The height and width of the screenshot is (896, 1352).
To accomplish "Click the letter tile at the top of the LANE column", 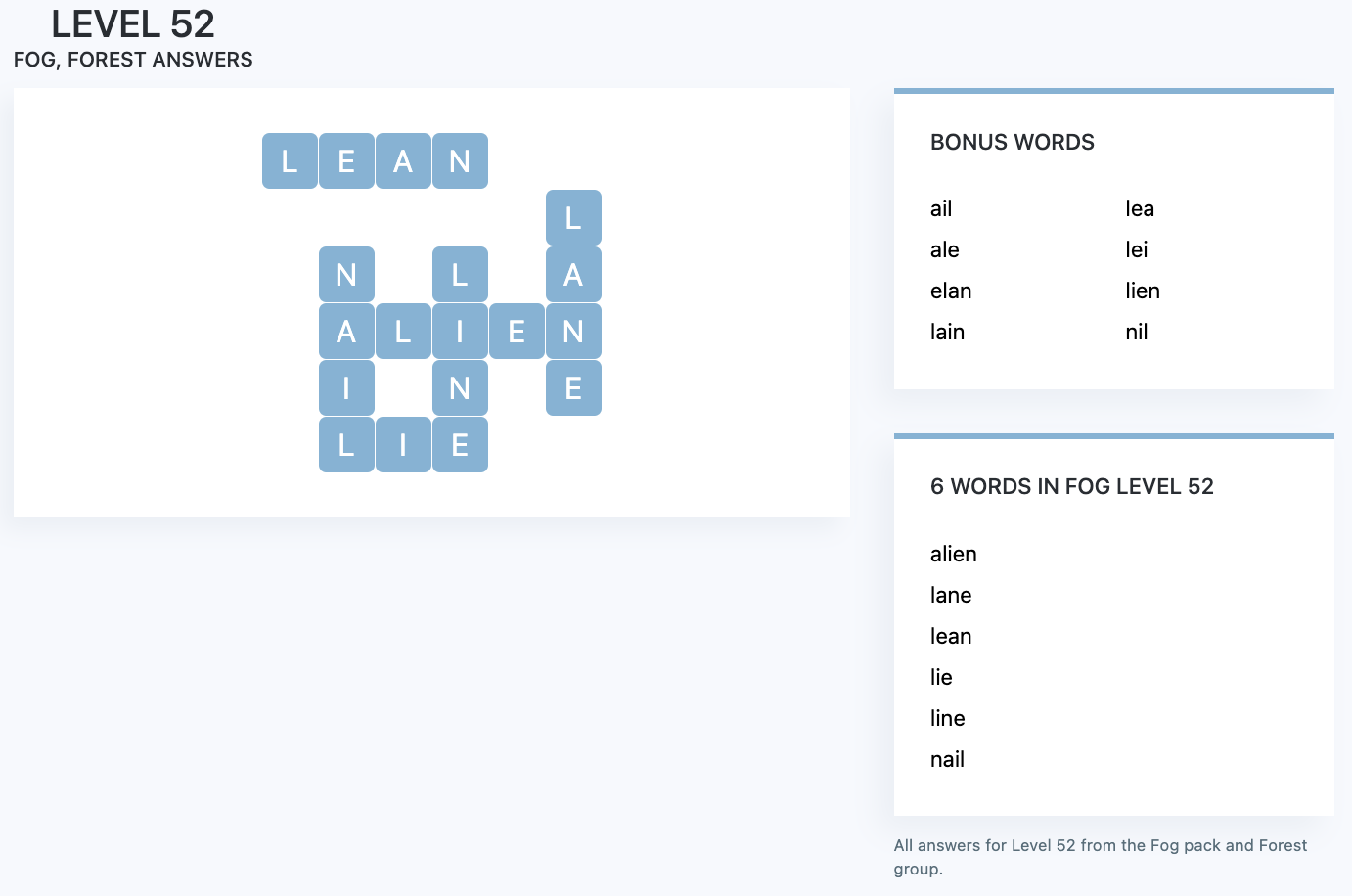I will [573, 217].
